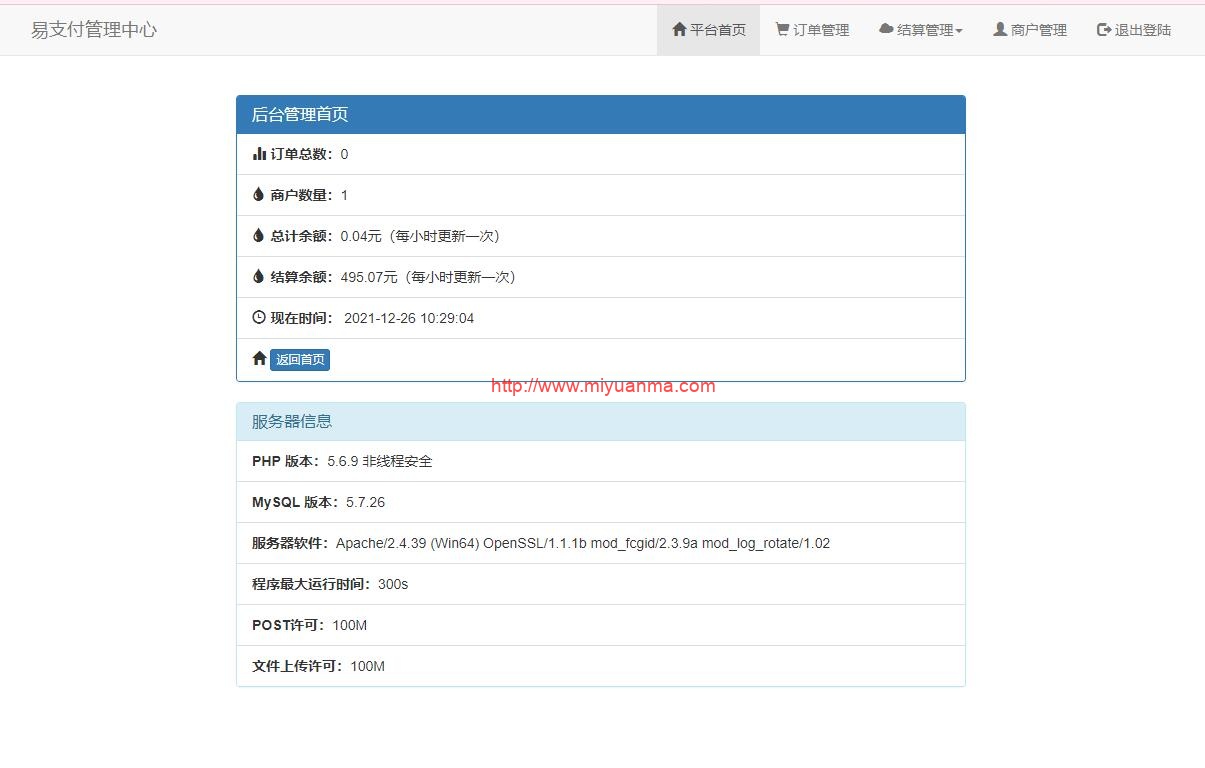Open the 平台首页 navigation tab
Image resolution: width=1205 pixels, height=768 pixels.
(708, 30)
